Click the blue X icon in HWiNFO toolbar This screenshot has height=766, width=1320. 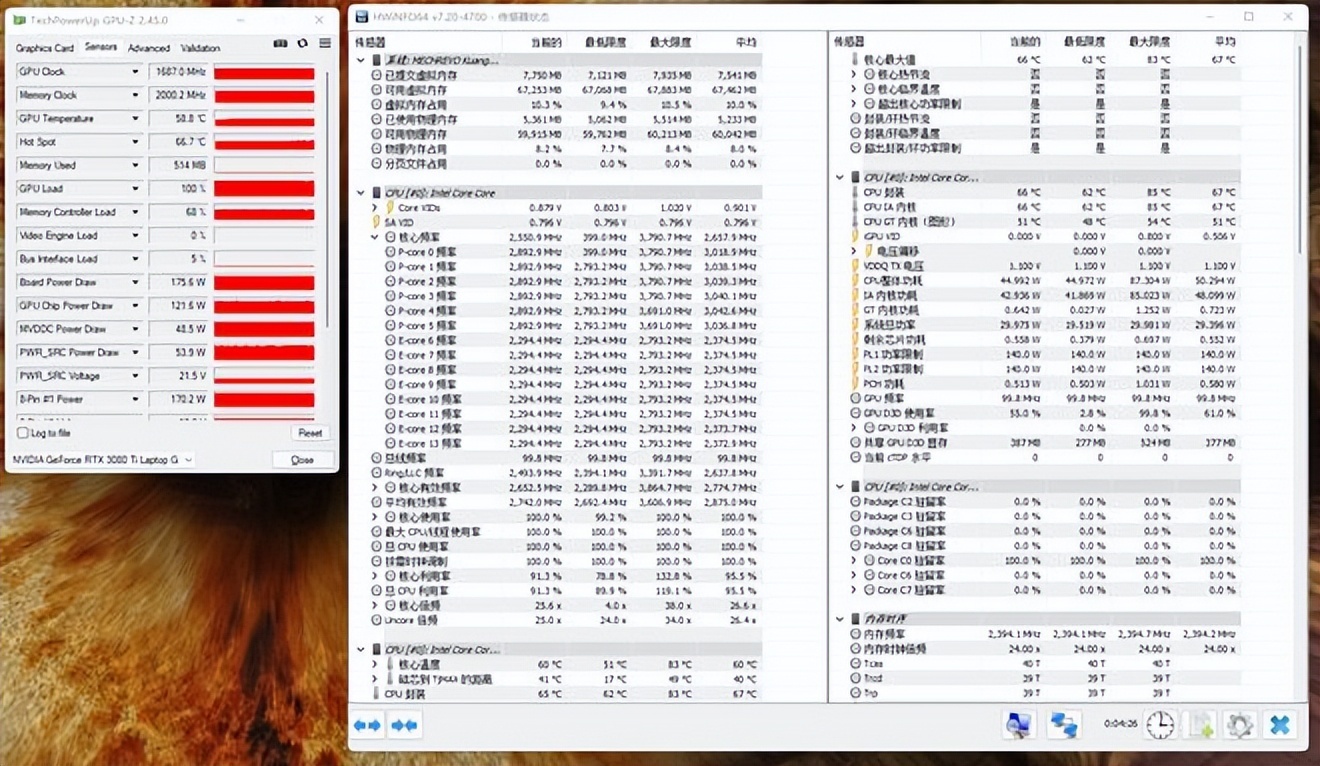[x=1280, y=725]
